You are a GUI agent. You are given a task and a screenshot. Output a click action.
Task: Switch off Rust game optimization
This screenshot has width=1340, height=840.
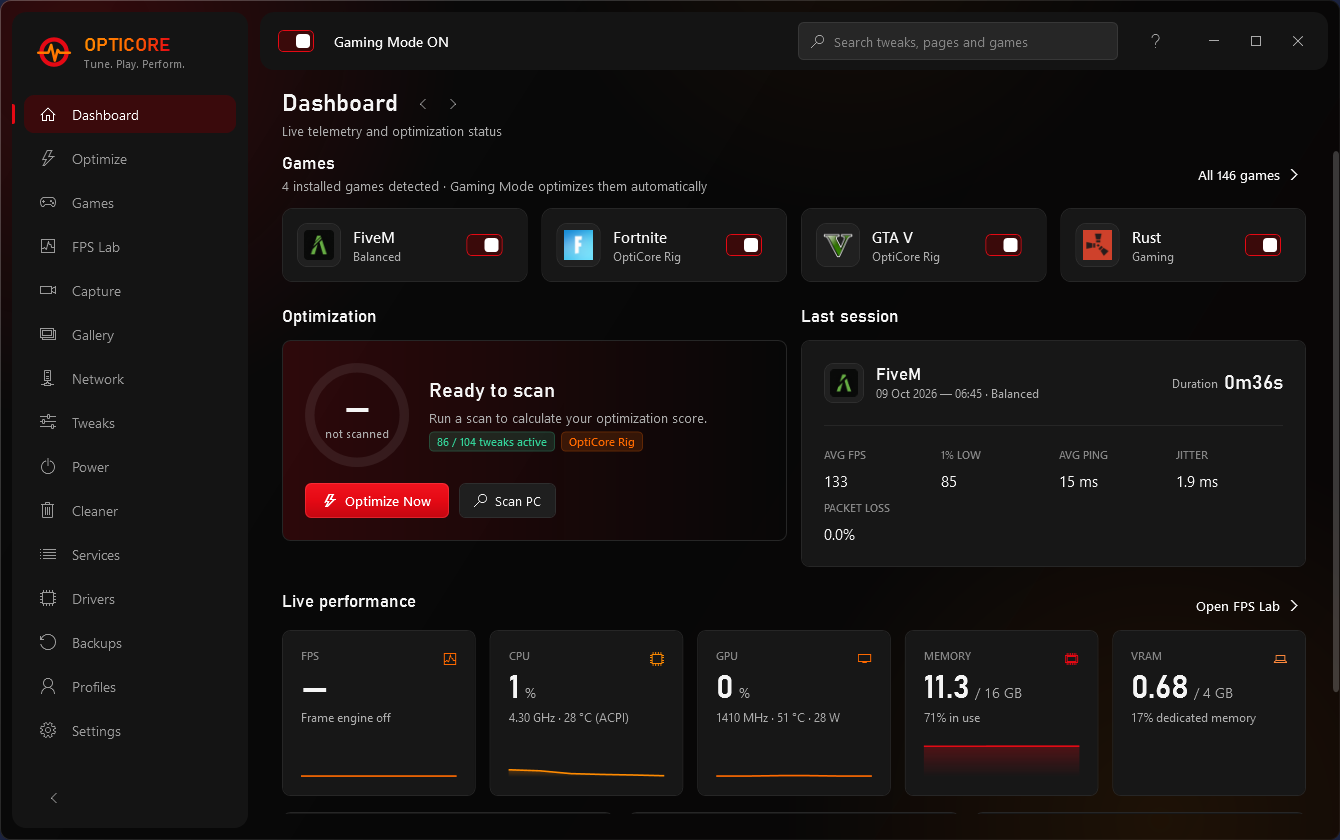[x=1263, y=245]
